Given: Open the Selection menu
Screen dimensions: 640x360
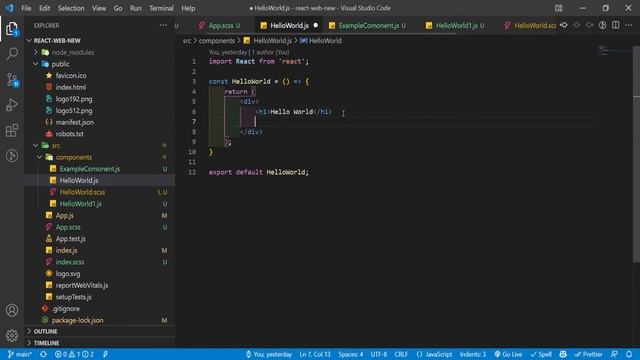Looking at the screenshot, I should point(71,8).
